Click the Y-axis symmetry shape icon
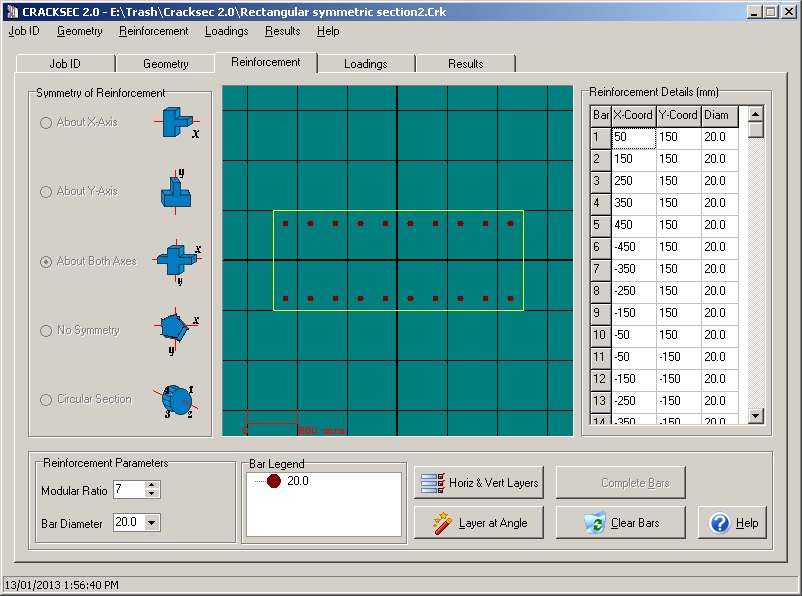This screenshot has height=596, width=802. (x=176, y=192)
